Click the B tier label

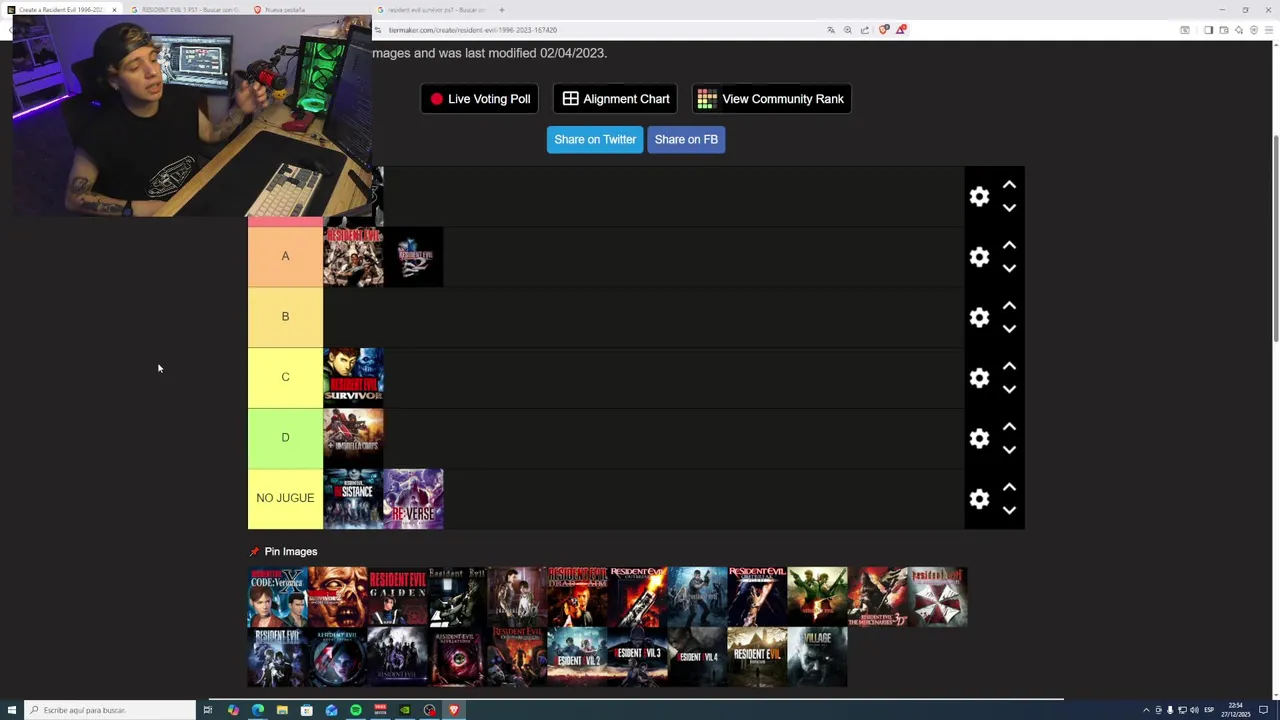click(285, 317)
